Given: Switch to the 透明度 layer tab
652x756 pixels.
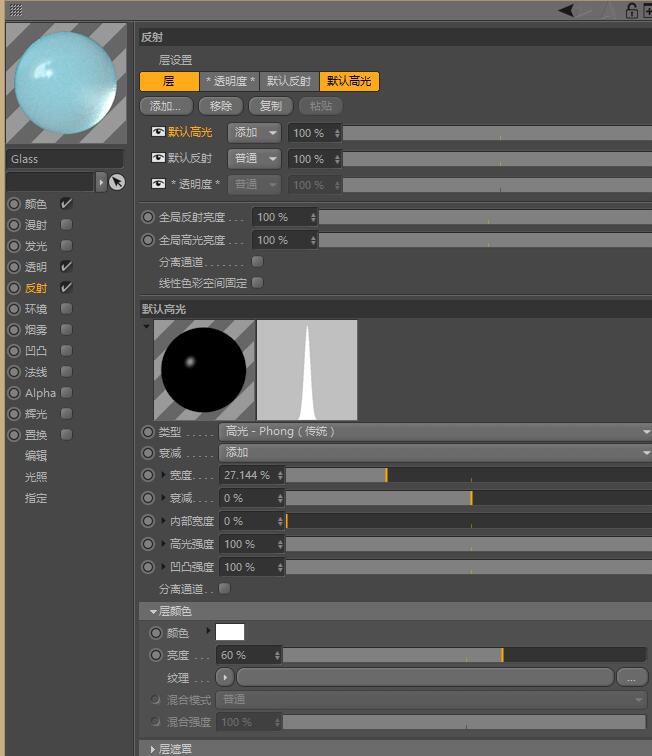Looking at the screenshot, I should (x=230, y=81).
